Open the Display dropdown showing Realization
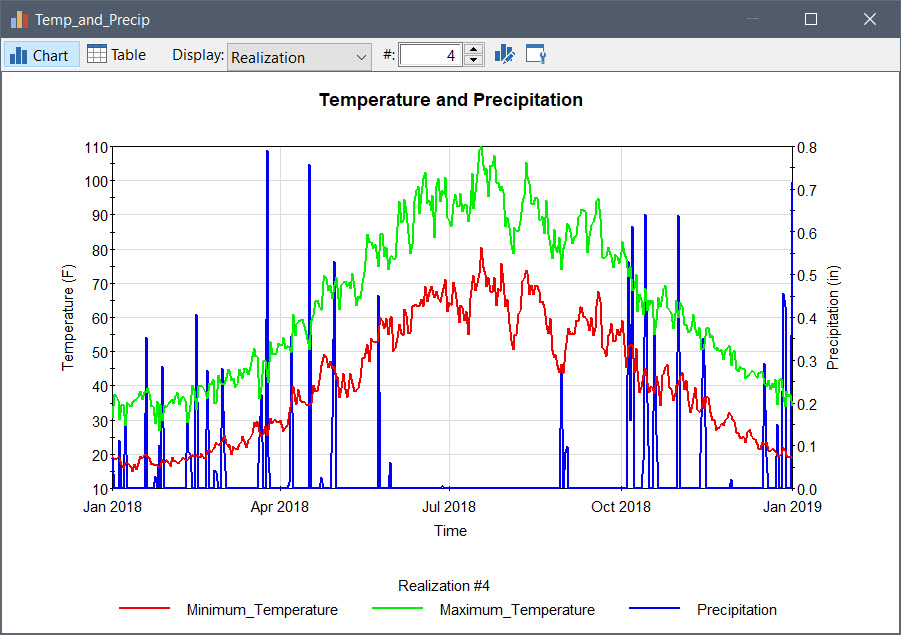This screenshot has width=901, height=635. coord(298,57)
